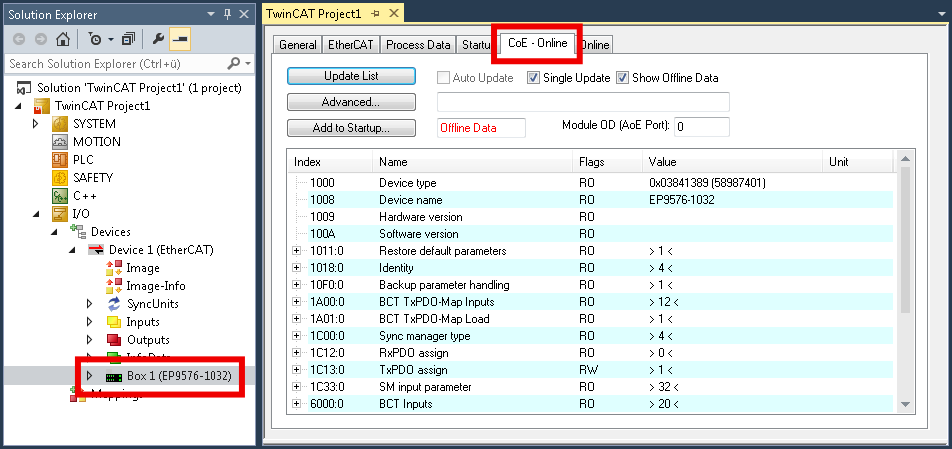Expand index 1018:0 Identity entry
The image size is (952, 449).
(x=297, y=268)
